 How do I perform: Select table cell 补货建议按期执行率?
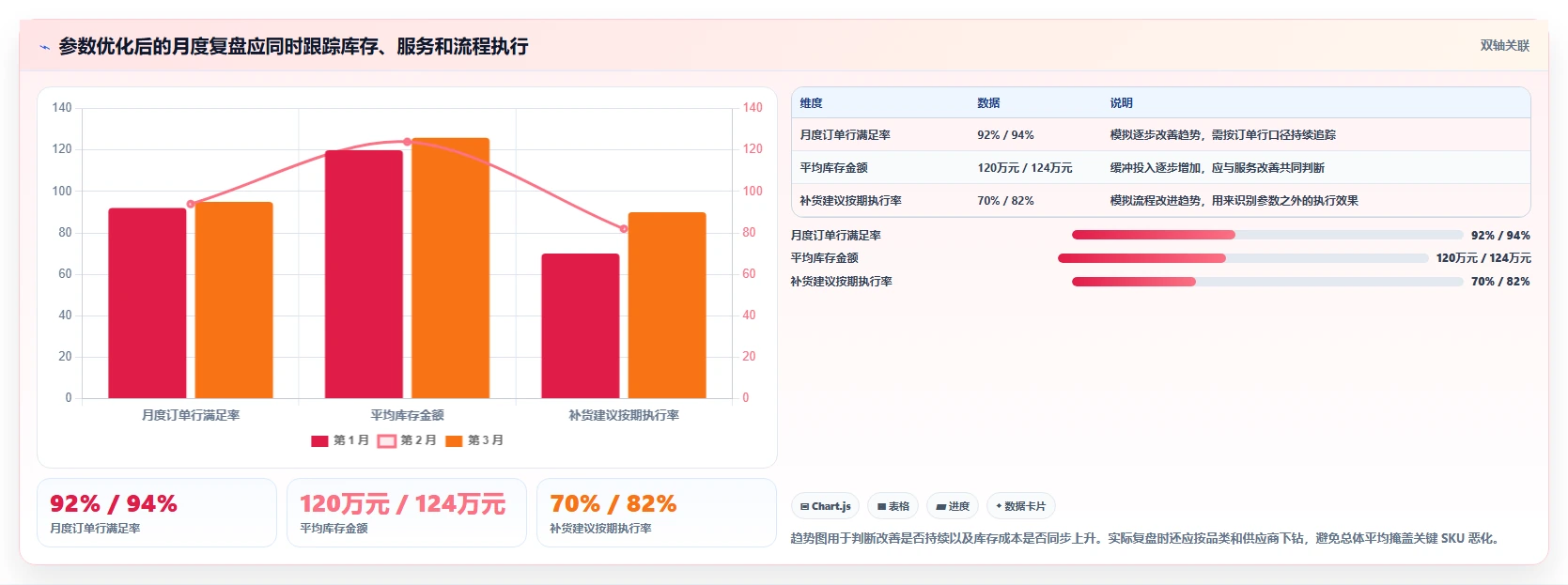click(851, 201)
